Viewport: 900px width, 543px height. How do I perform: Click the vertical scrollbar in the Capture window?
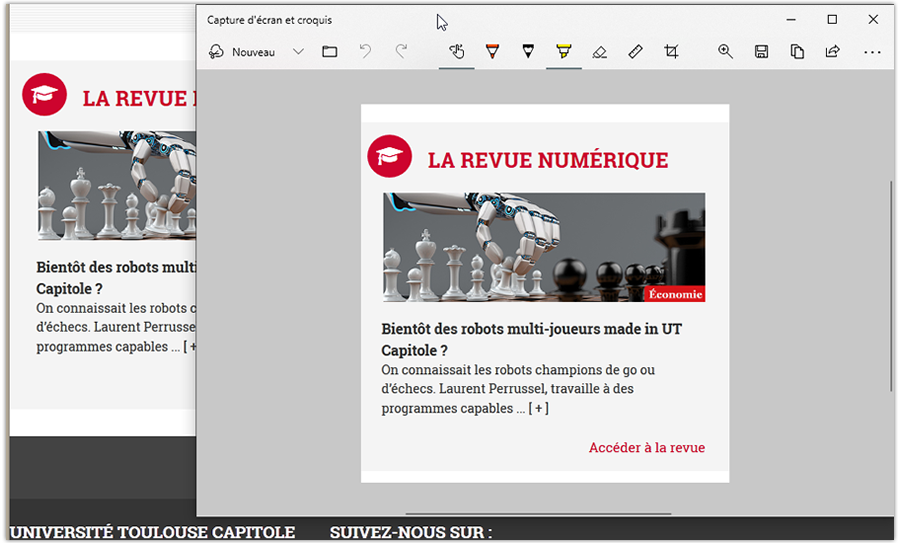tap(891, 285)
